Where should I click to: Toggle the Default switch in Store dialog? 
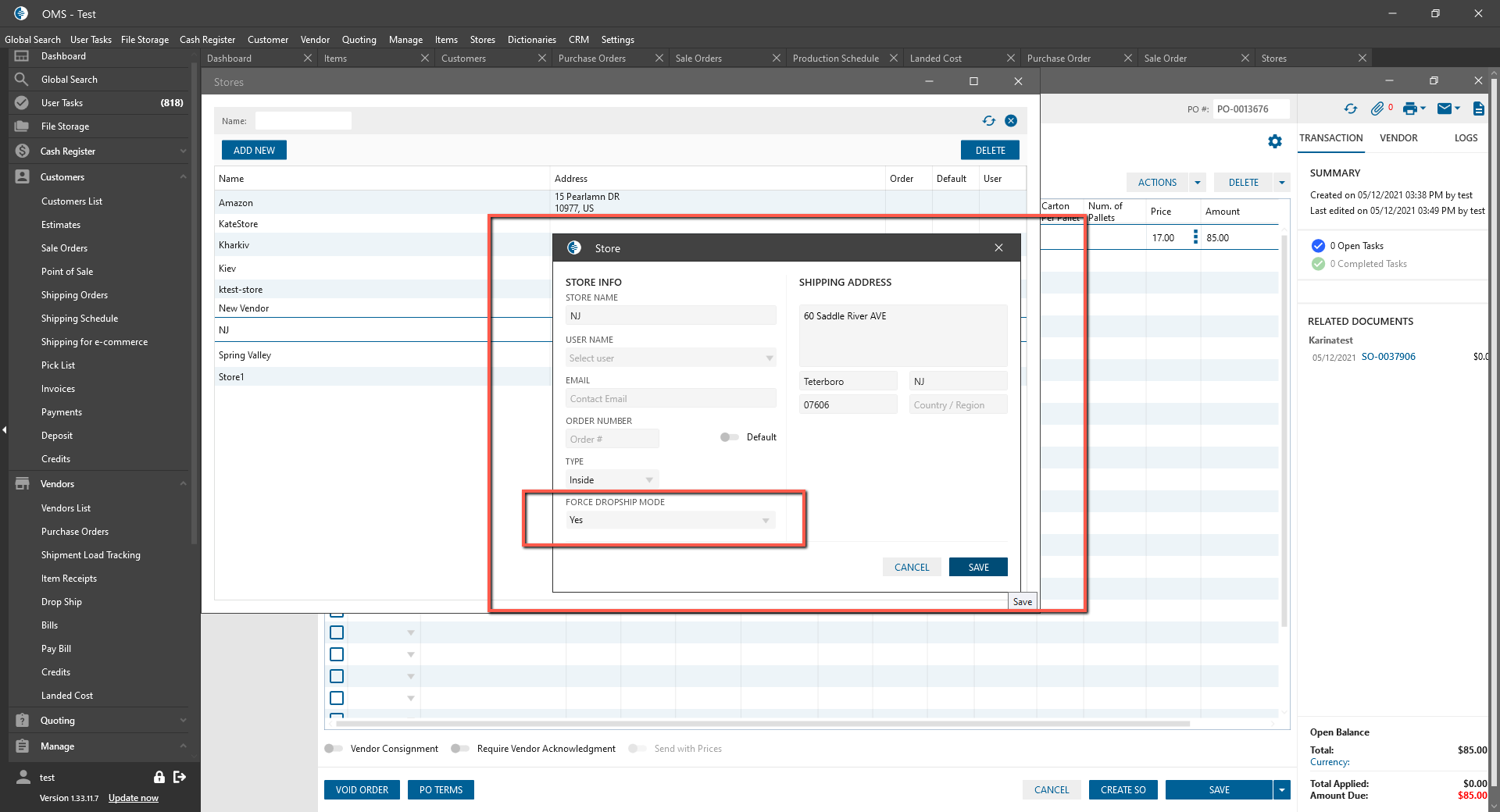pos(729,437)
